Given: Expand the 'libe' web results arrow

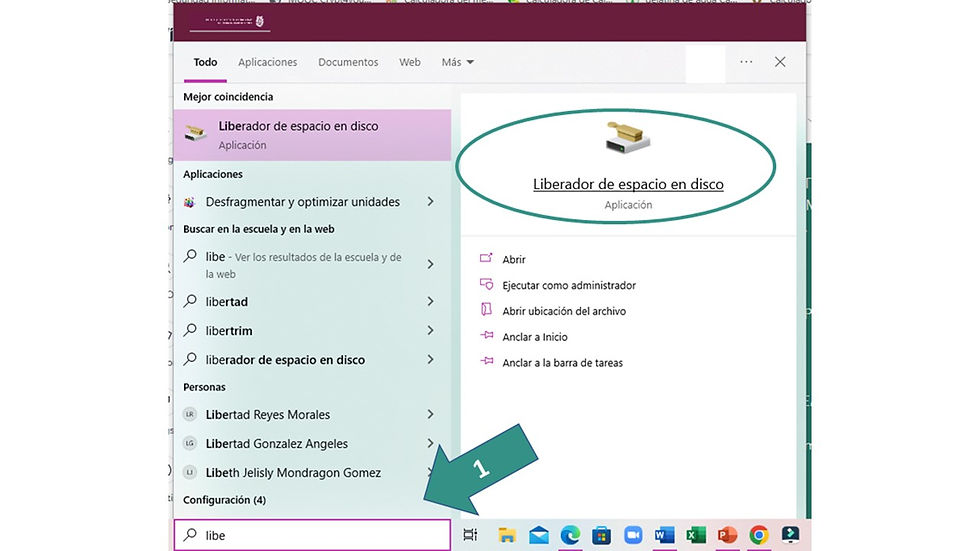Looking at the screenshot, I should (x=431, y=264).
